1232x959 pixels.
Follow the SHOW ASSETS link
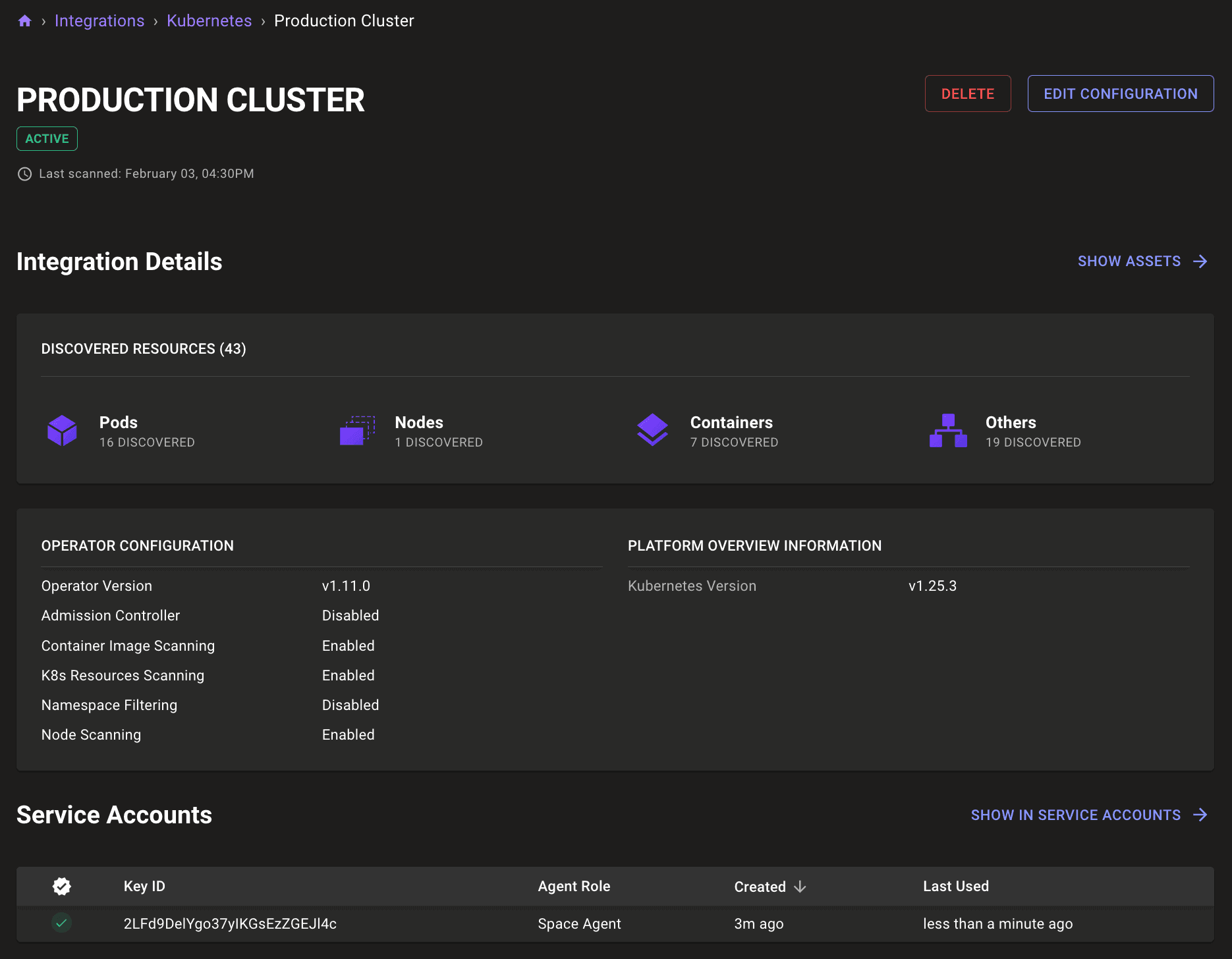pyautogui.click(x=1129, y=261)
